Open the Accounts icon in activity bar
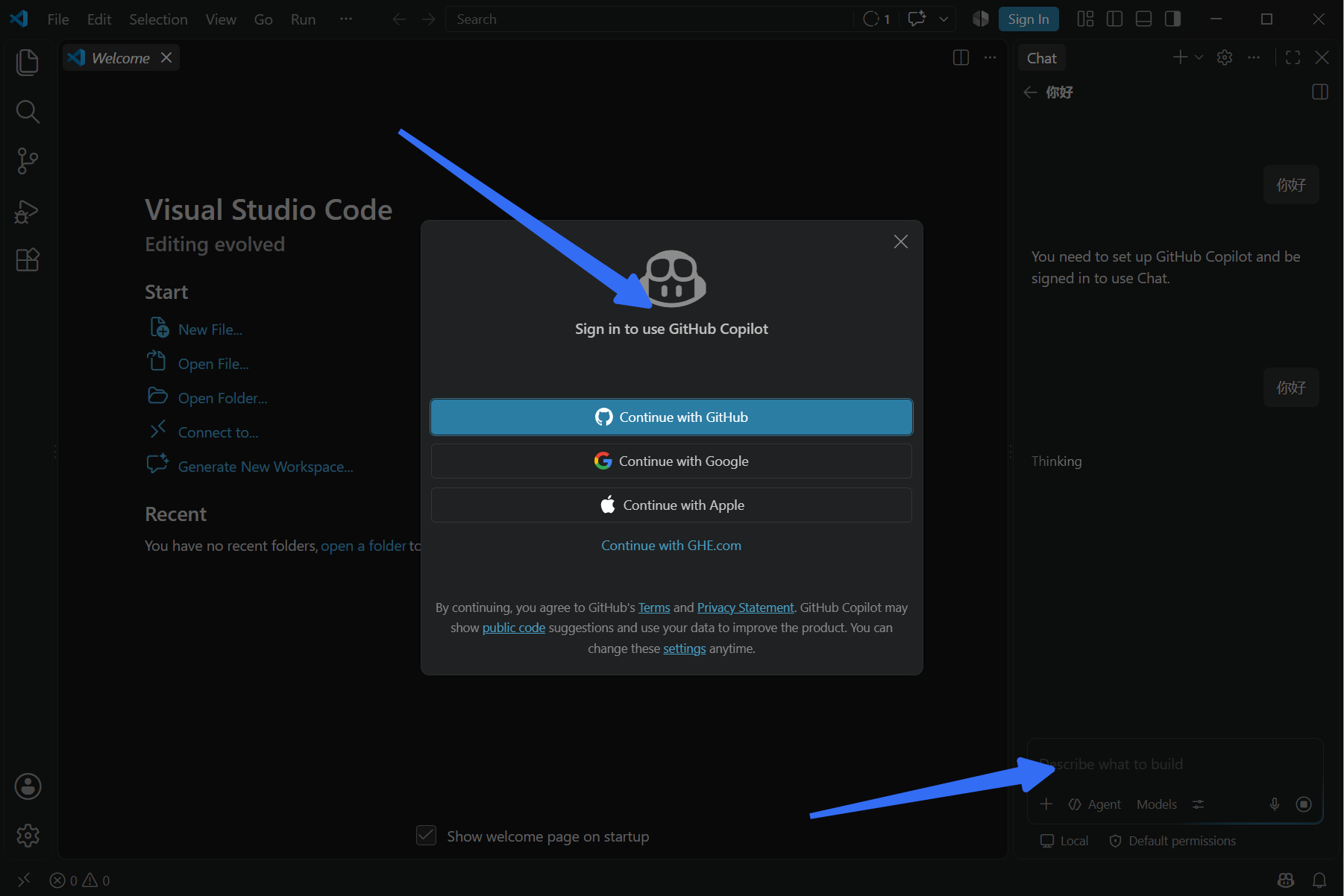The height and width of the screenshot is (896, 1344). [x=28, y=786]
